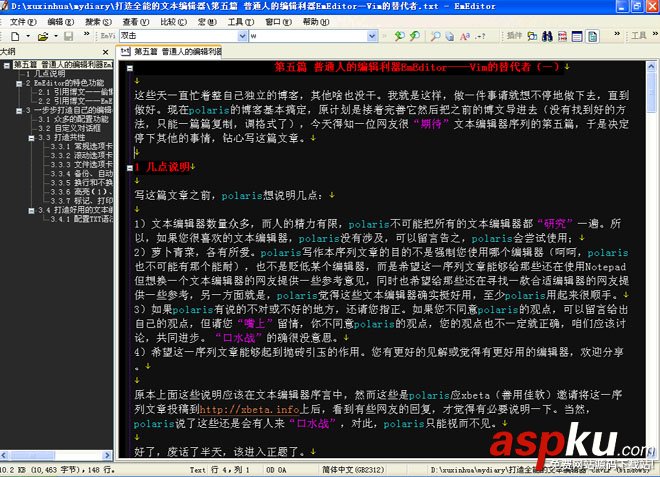Toggle the regular expression .*? option
Screen dimensions: 660x477
point(480,36)
